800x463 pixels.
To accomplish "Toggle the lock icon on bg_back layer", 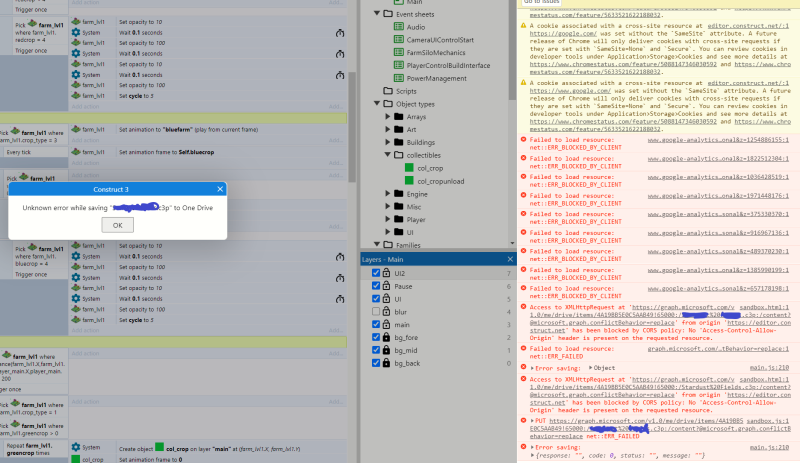I will click(386, 362).
